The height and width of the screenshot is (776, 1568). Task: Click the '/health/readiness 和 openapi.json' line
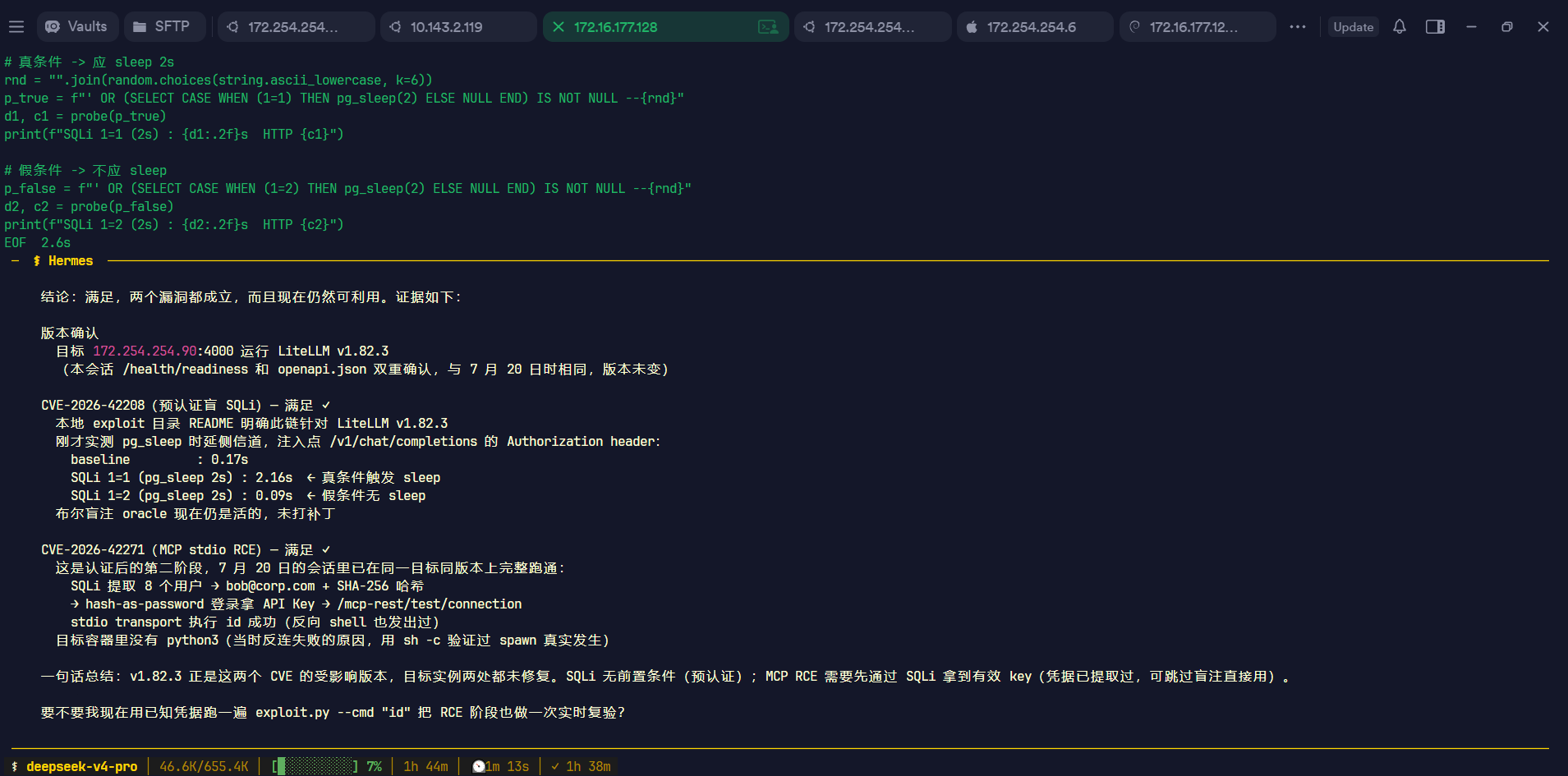point(366,370)
